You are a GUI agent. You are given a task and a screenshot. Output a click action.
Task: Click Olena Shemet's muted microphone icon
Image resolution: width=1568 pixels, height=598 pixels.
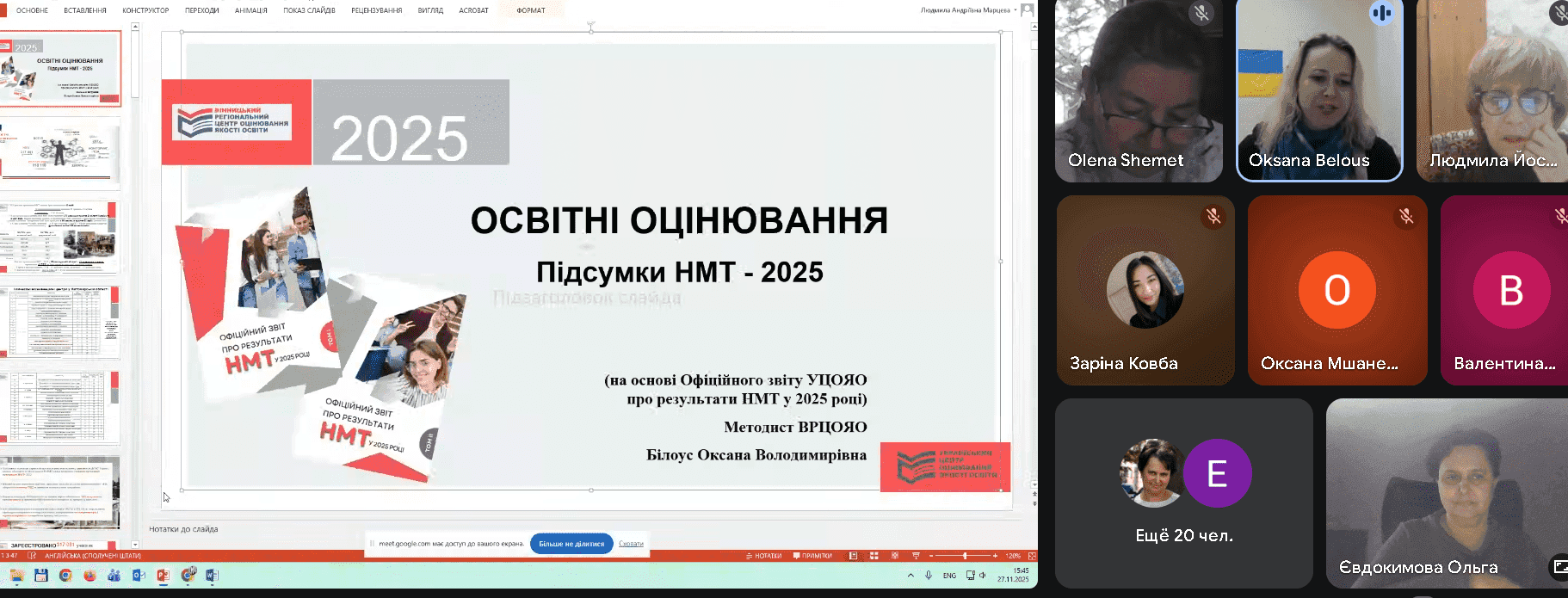pyautogui.click(x=1201, y=13)
